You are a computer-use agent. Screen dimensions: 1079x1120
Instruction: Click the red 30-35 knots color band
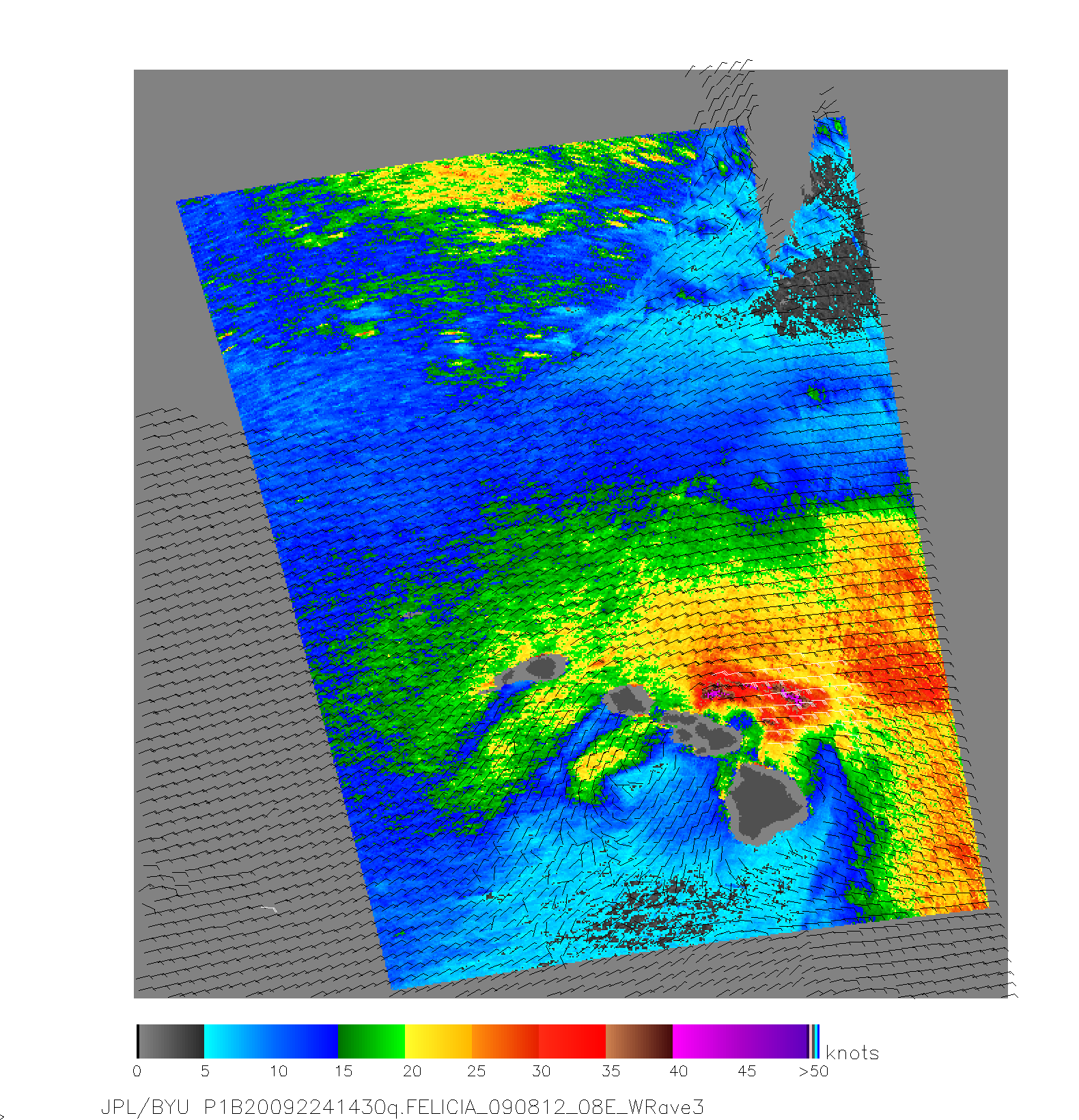(572, 1041)
